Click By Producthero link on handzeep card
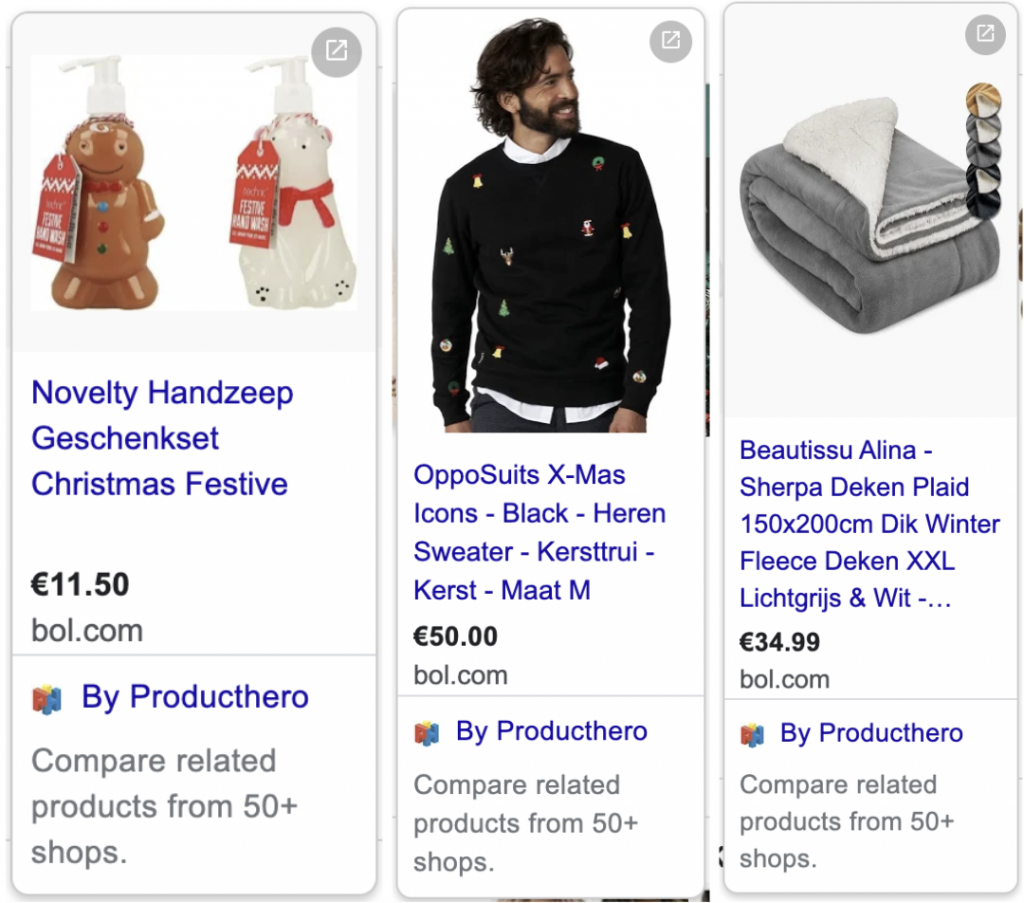Screen dimensions: 1024x903 tap(195, 697)
